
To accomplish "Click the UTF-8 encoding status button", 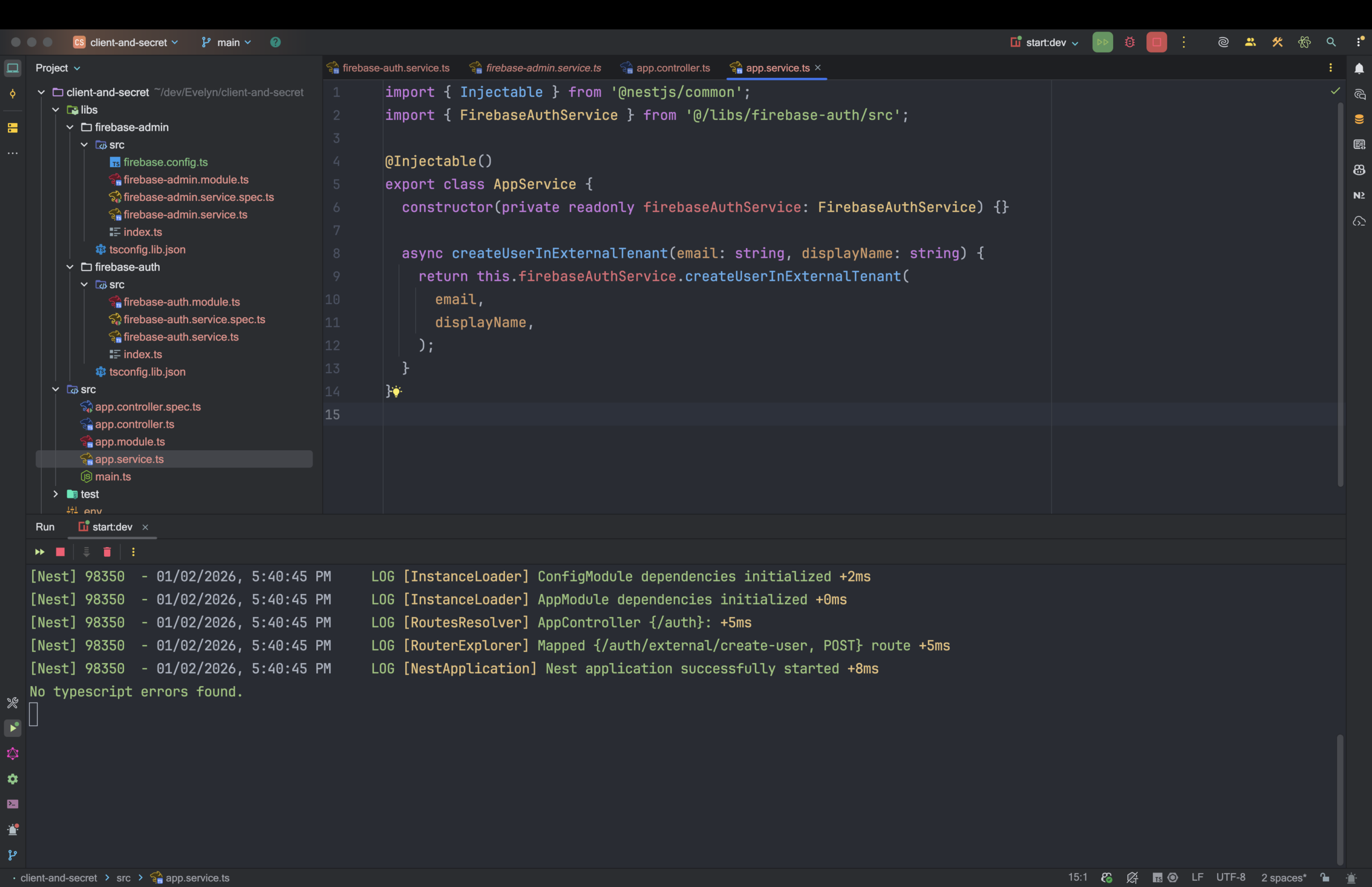I will click(1231, 877).
